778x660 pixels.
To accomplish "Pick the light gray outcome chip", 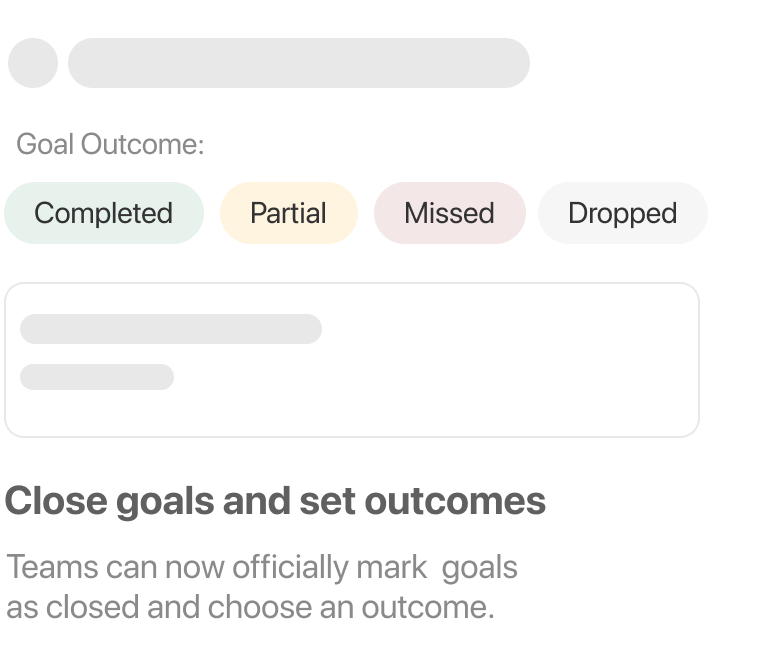I will pyautogui.click(x=623, y=213).
